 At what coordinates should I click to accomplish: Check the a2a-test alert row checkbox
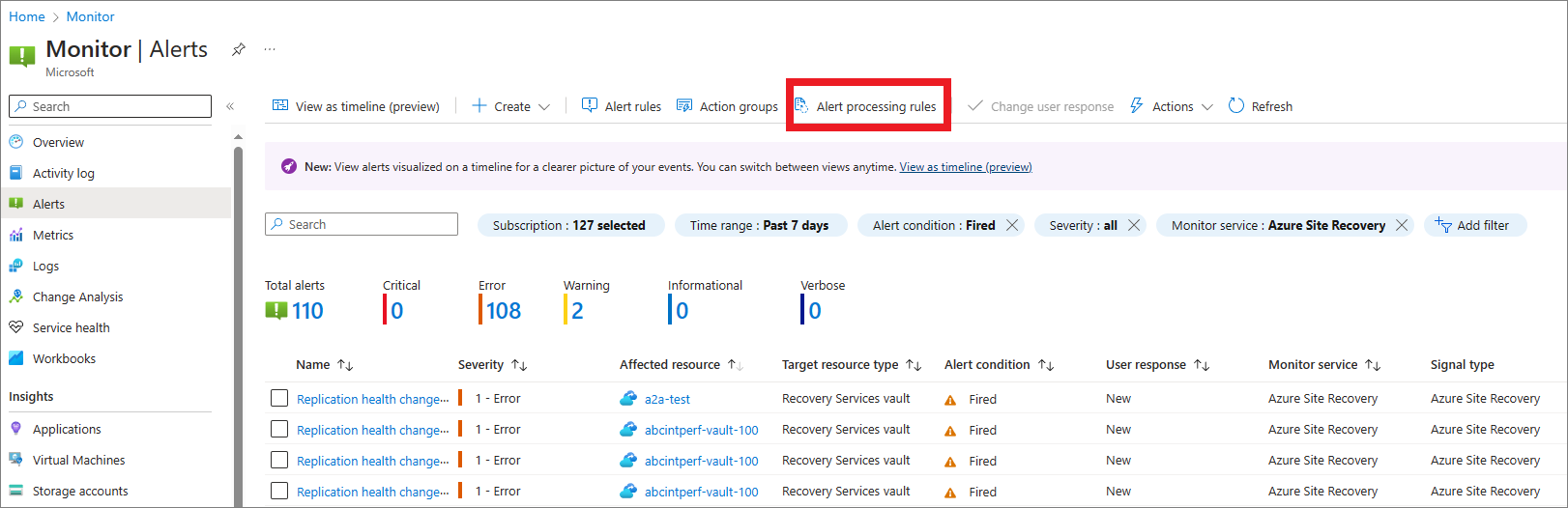pos(279,398)
